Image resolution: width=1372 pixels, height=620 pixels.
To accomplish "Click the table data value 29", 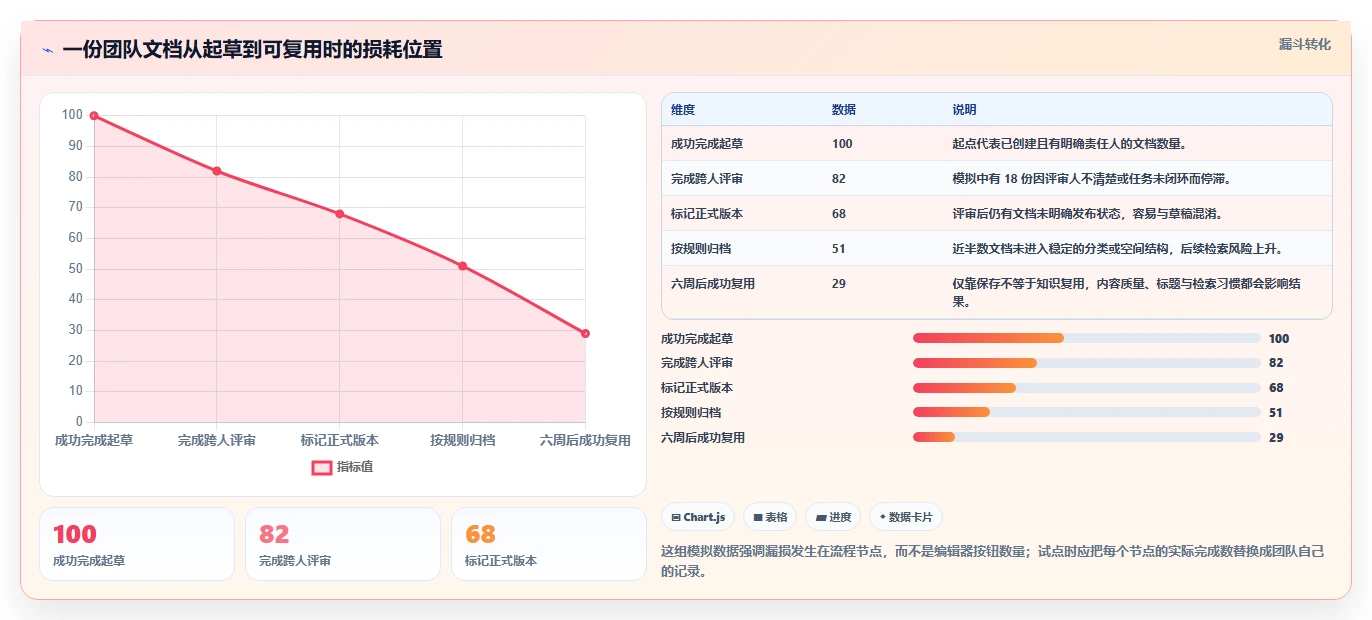I will (x=839, y=284).
